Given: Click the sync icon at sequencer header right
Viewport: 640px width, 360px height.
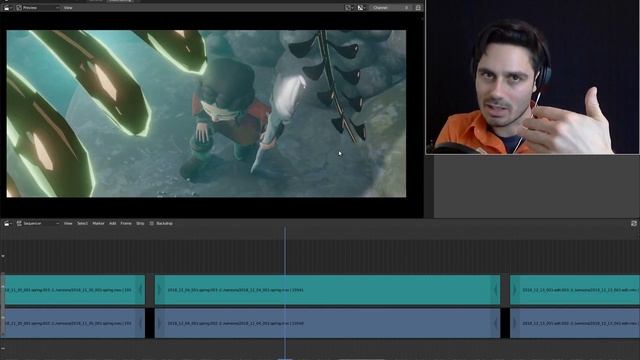Looking at the screenshot, I should 633,223.
